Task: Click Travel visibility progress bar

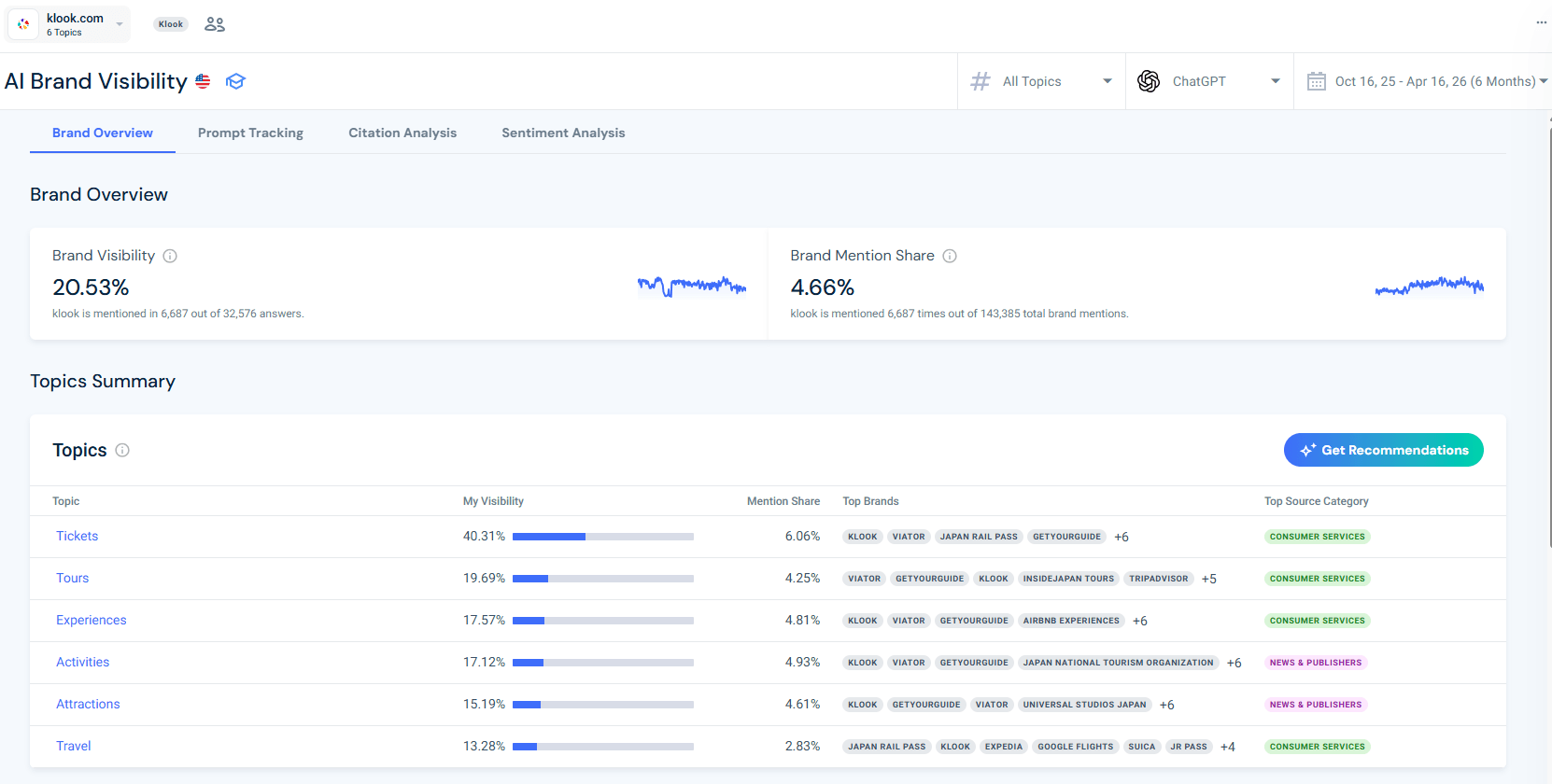Action: pyautogui.click(x=603, y=747)
